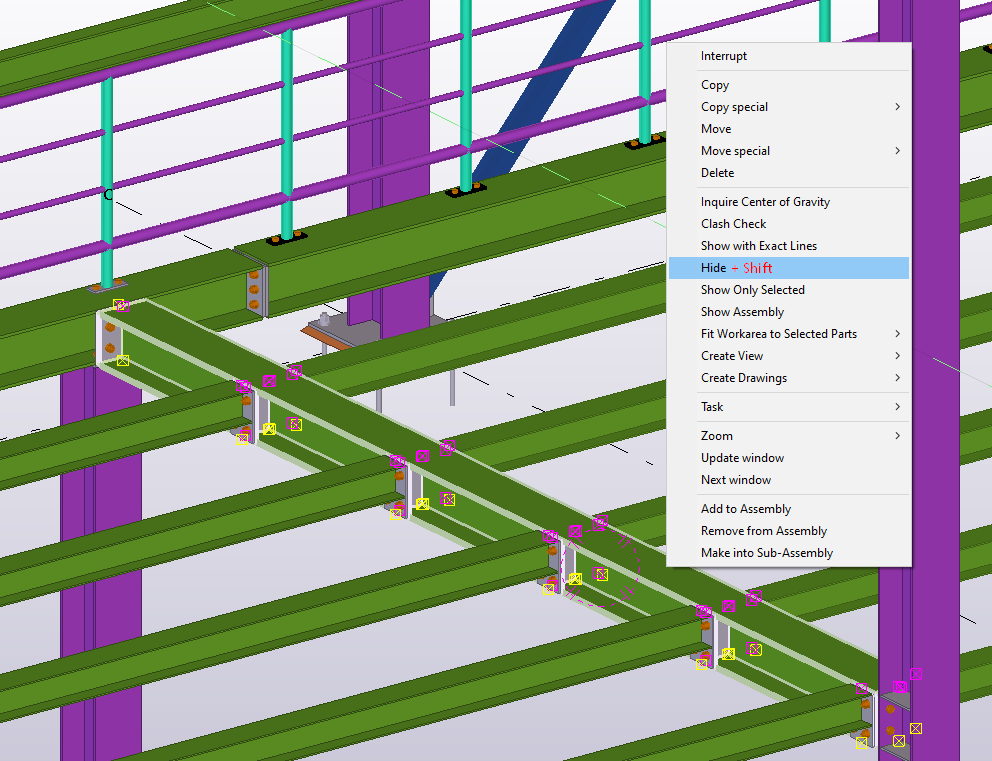Choose Update window in the menu
Viewport: 992px width, 761px height.
pyautogui.click(x=789, y=458)
